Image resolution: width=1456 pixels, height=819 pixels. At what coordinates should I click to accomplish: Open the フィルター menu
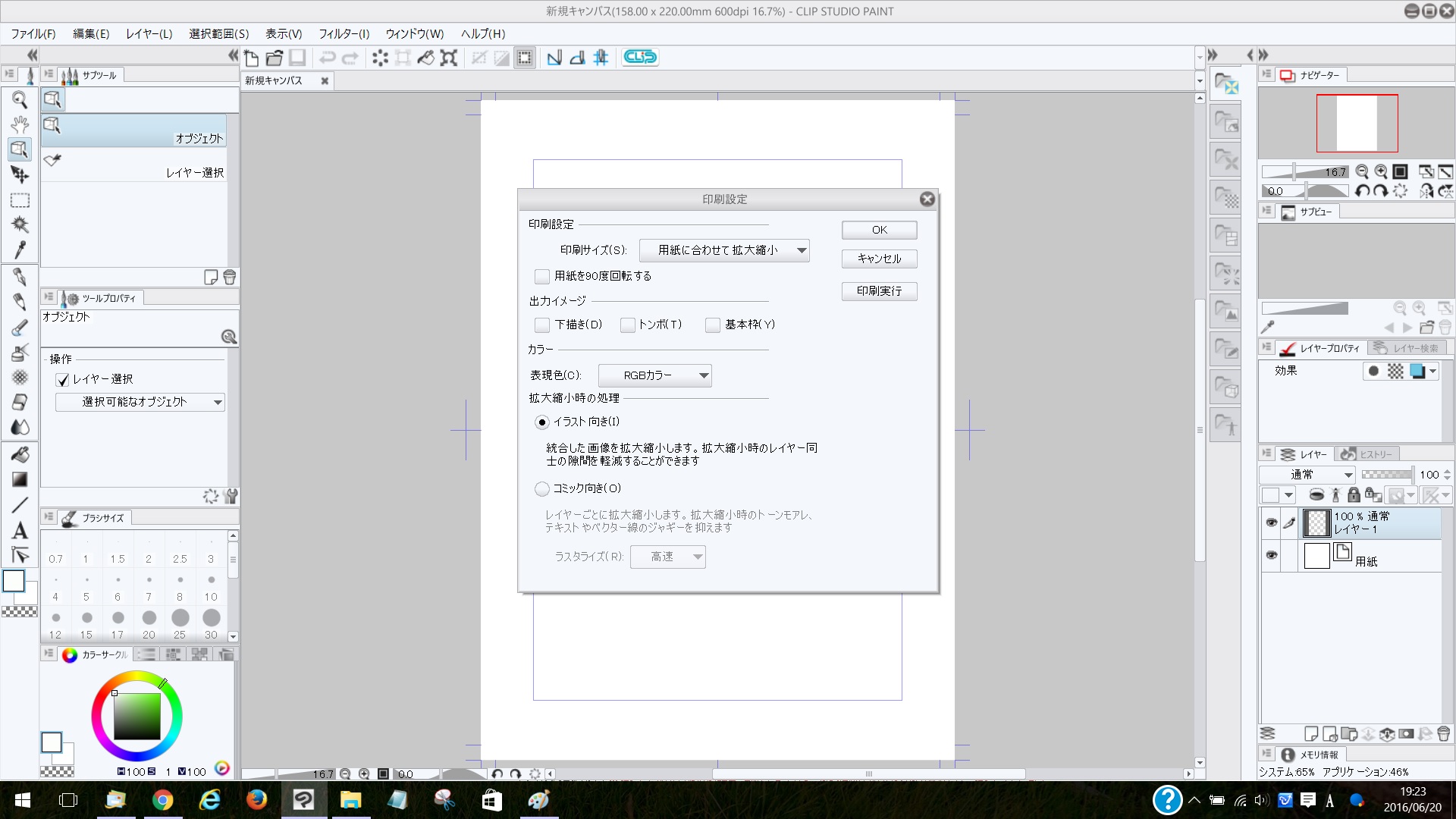click(x=344, y=33)
